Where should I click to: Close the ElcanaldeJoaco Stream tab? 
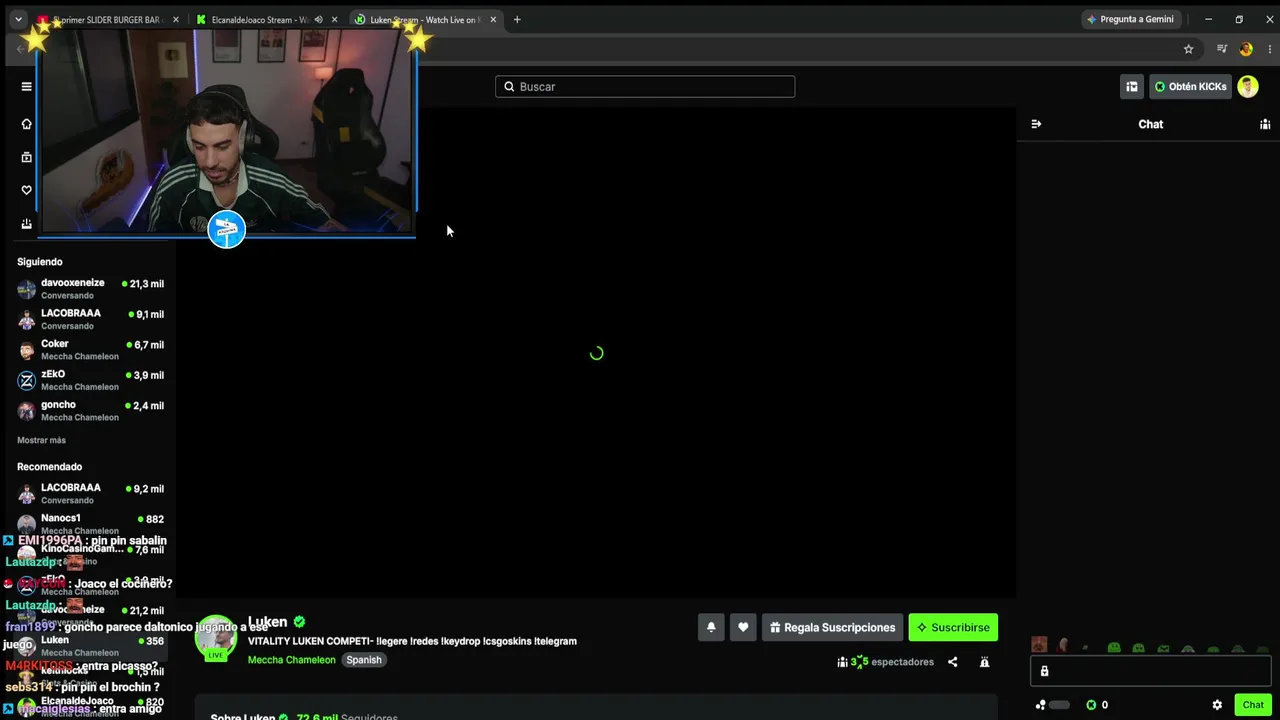click(x=334, y=20)
